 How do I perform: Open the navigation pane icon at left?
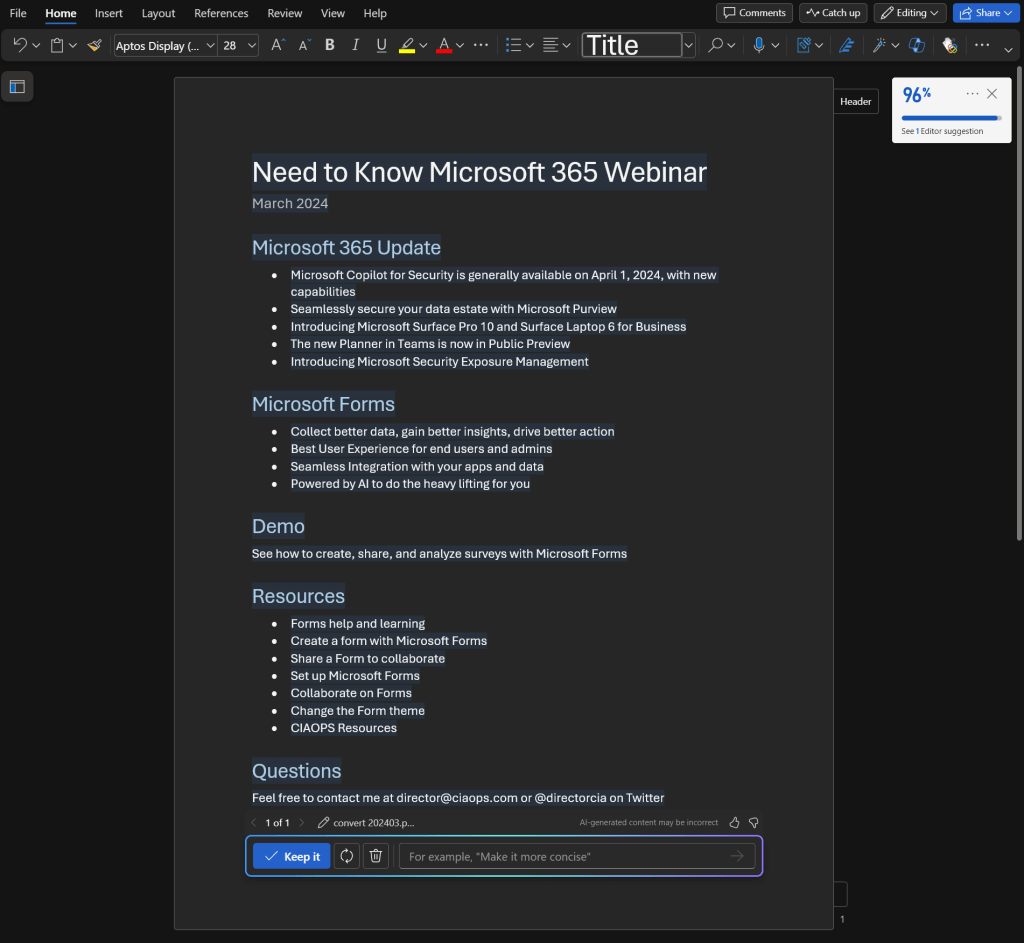pyautogui.click(x=17, y=86)
